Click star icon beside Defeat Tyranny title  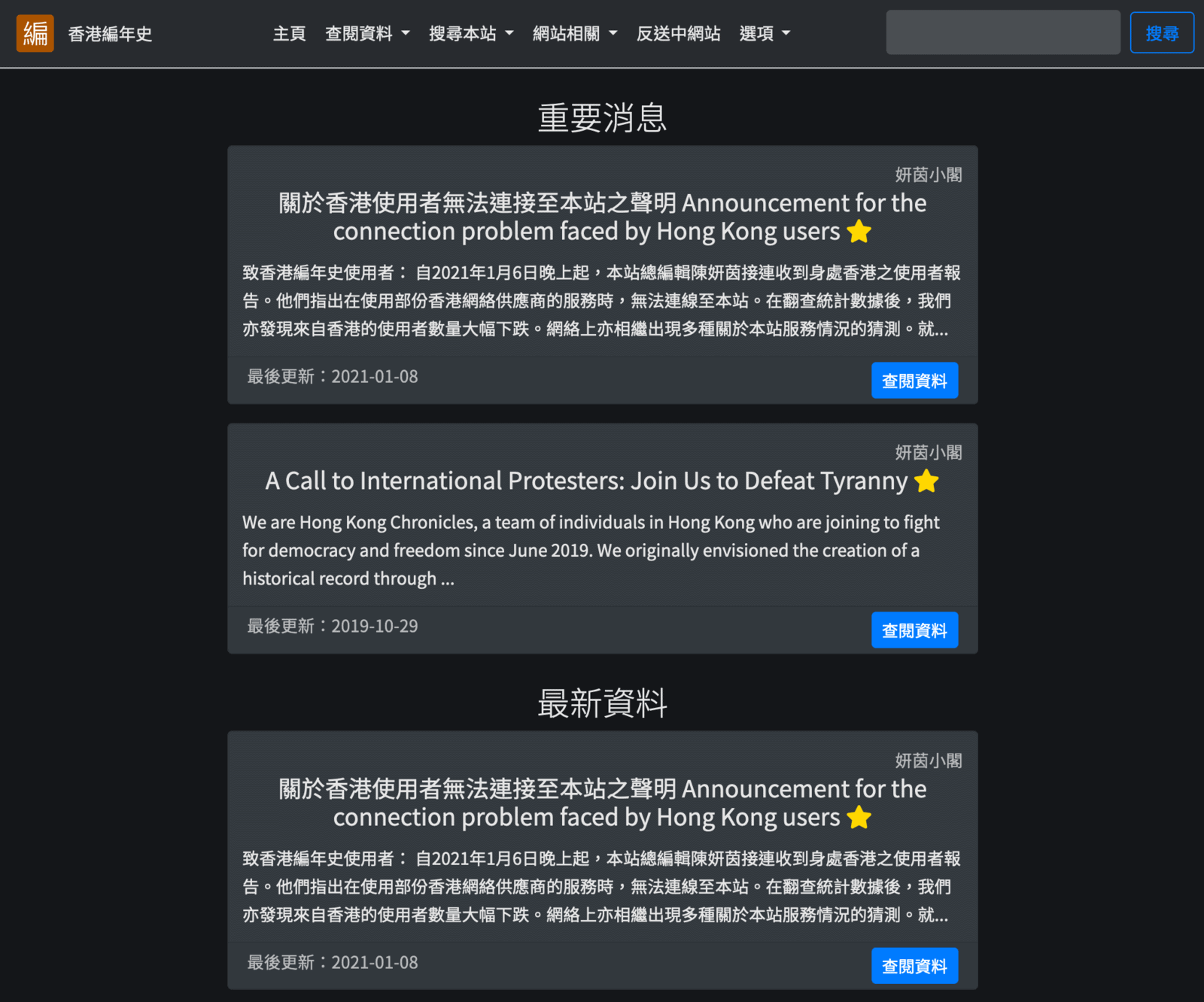tap(926, 481)
